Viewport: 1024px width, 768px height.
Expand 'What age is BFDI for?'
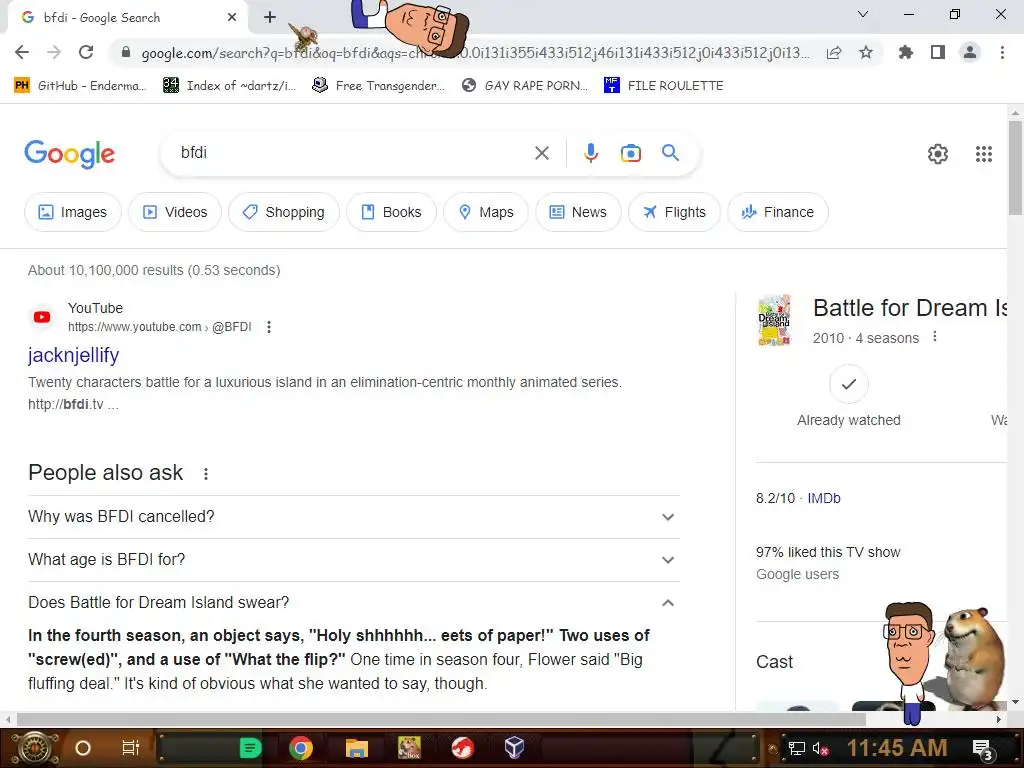click(353, 560)
